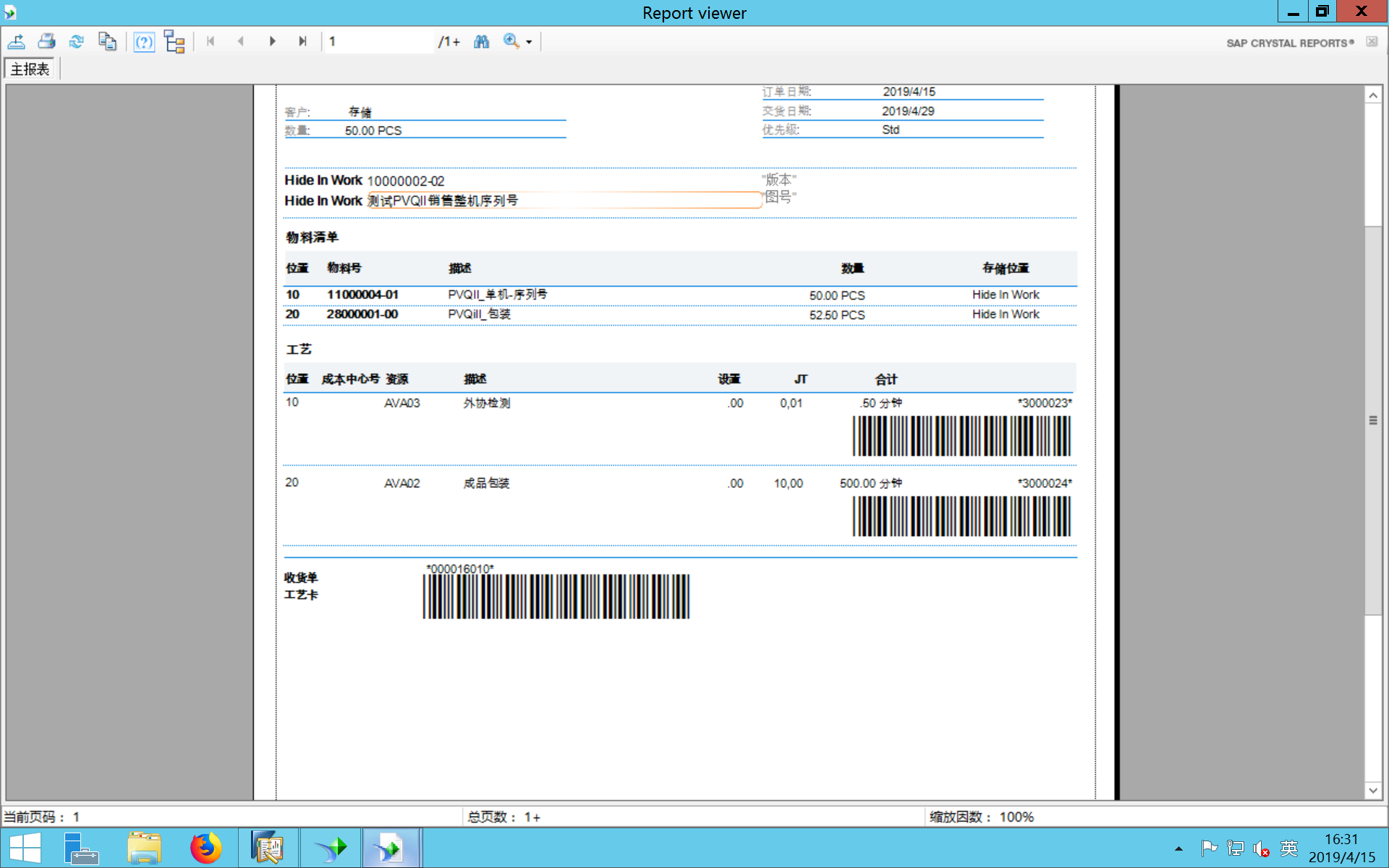Click the vertical scrollbar thumb
The image size is (1389, 868).
point(1373,420)
